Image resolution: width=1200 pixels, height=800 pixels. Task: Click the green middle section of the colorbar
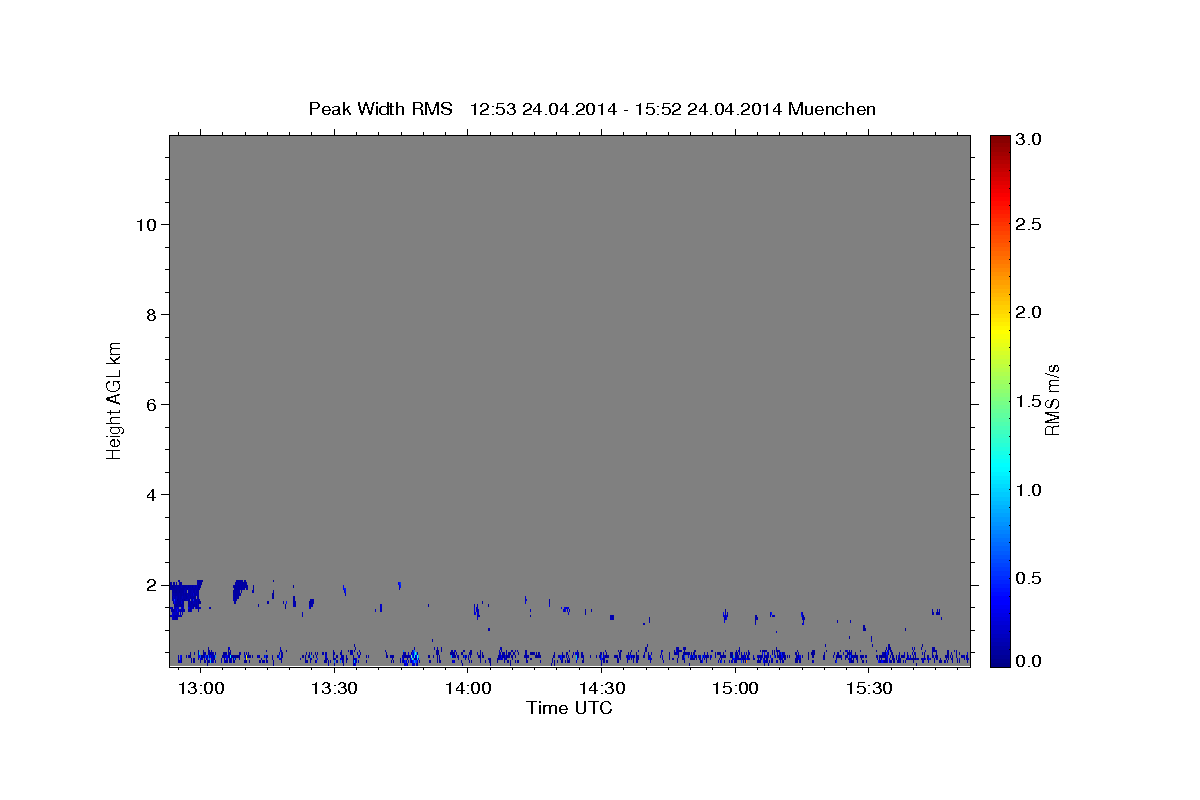pyautogui.click(x=999, y=400)
